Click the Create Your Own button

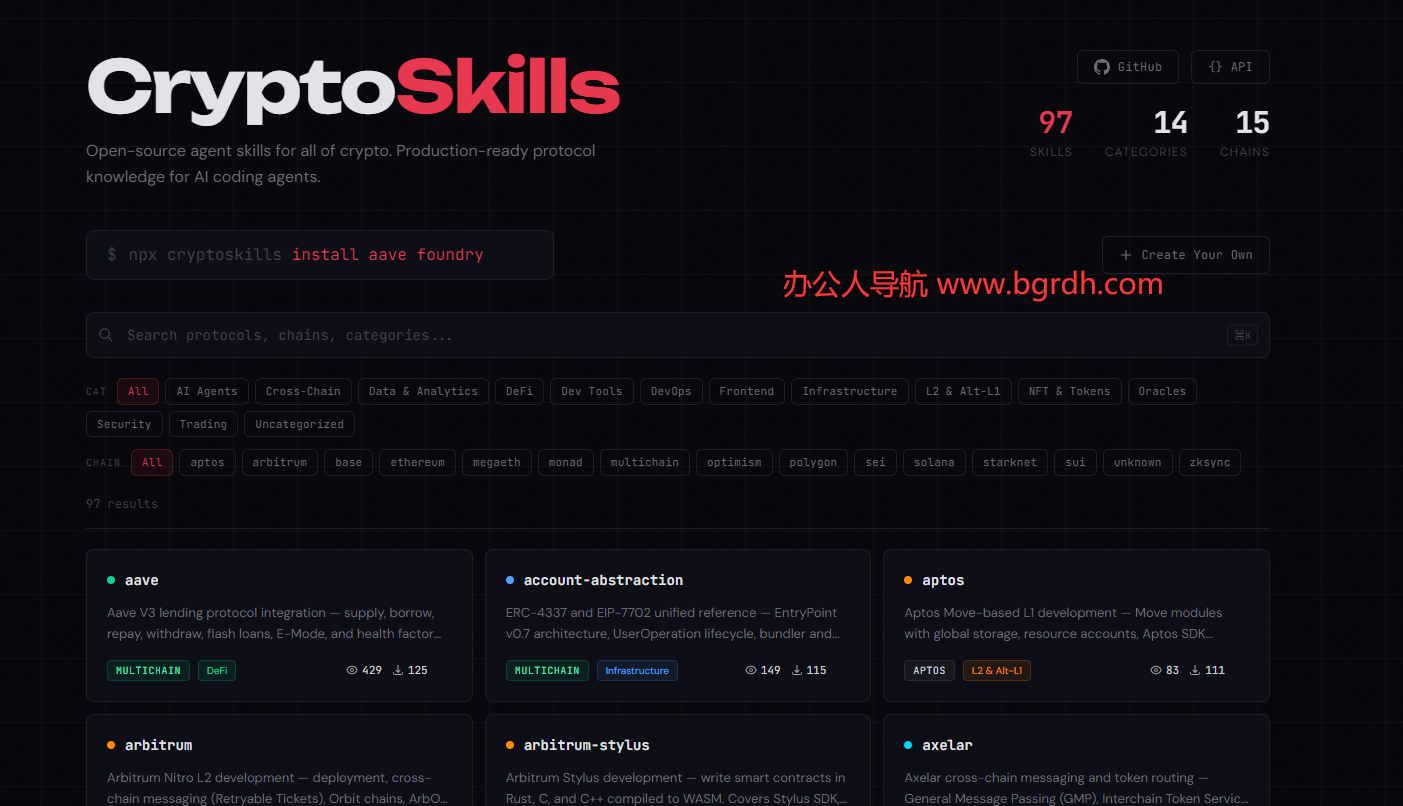coord(1185,255)
